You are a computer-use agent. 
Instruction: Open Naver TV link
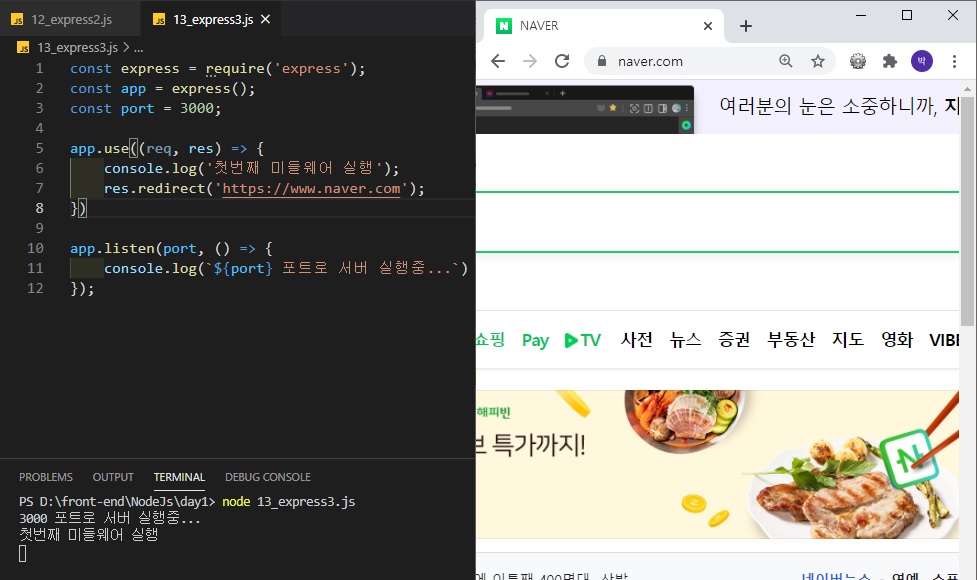(x=583, y=340)
